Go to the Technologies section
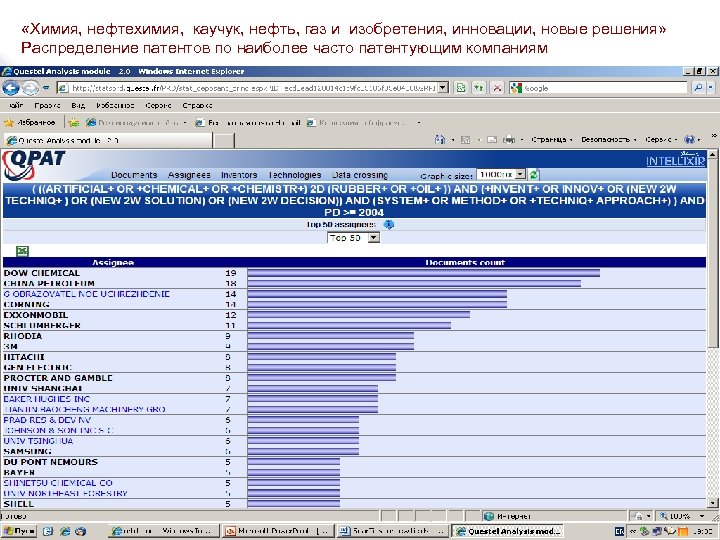Viewport: 720px width, 540px height. tap(295, 175)
